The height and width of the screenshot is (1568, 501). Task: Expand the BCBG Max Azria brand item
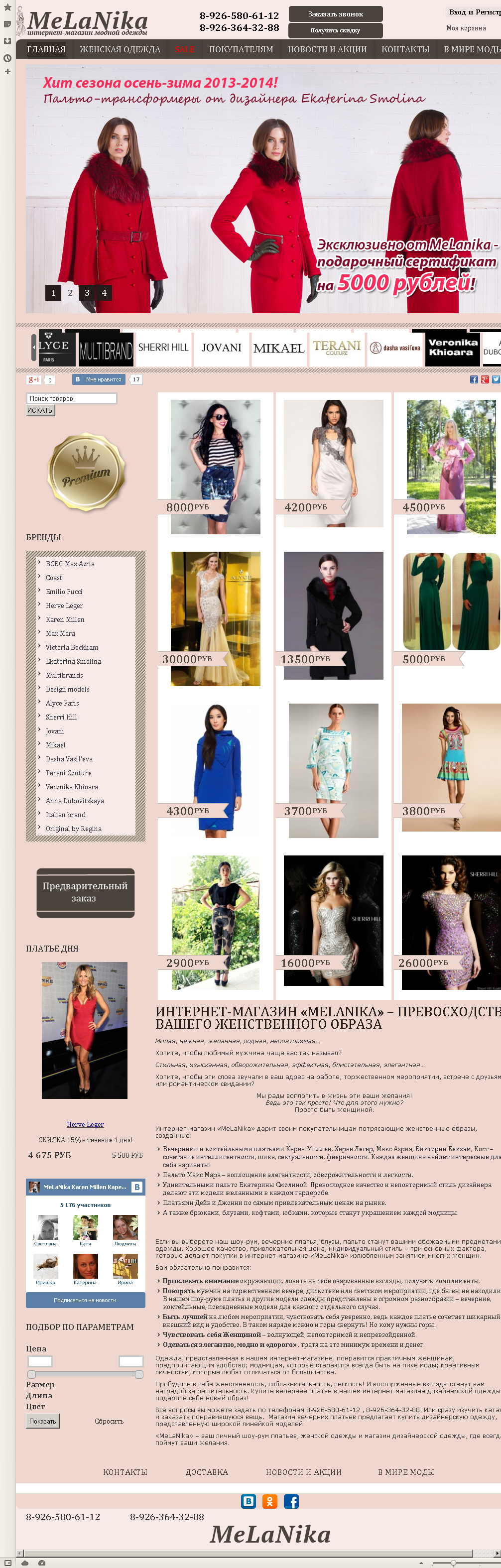(x=70, y=564)
